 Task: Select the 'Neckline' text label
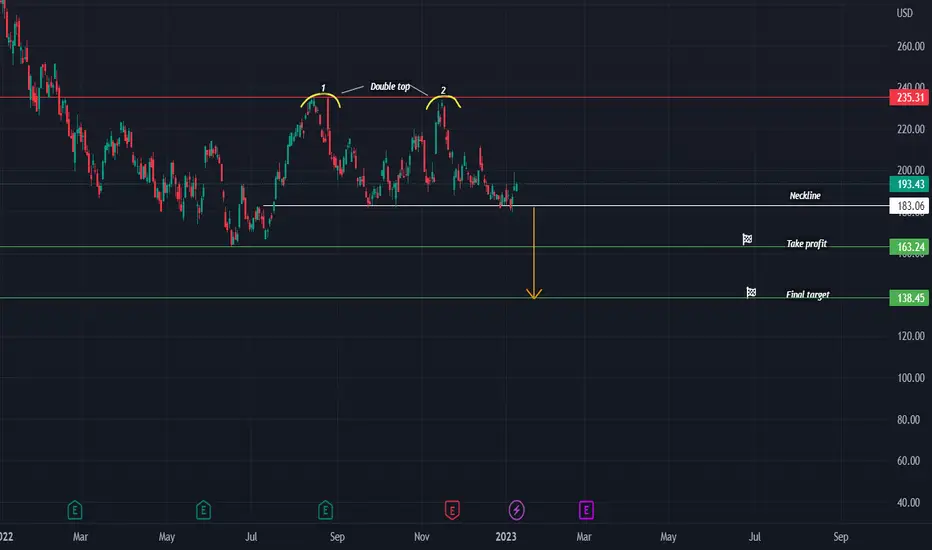[x=805, y=196]
